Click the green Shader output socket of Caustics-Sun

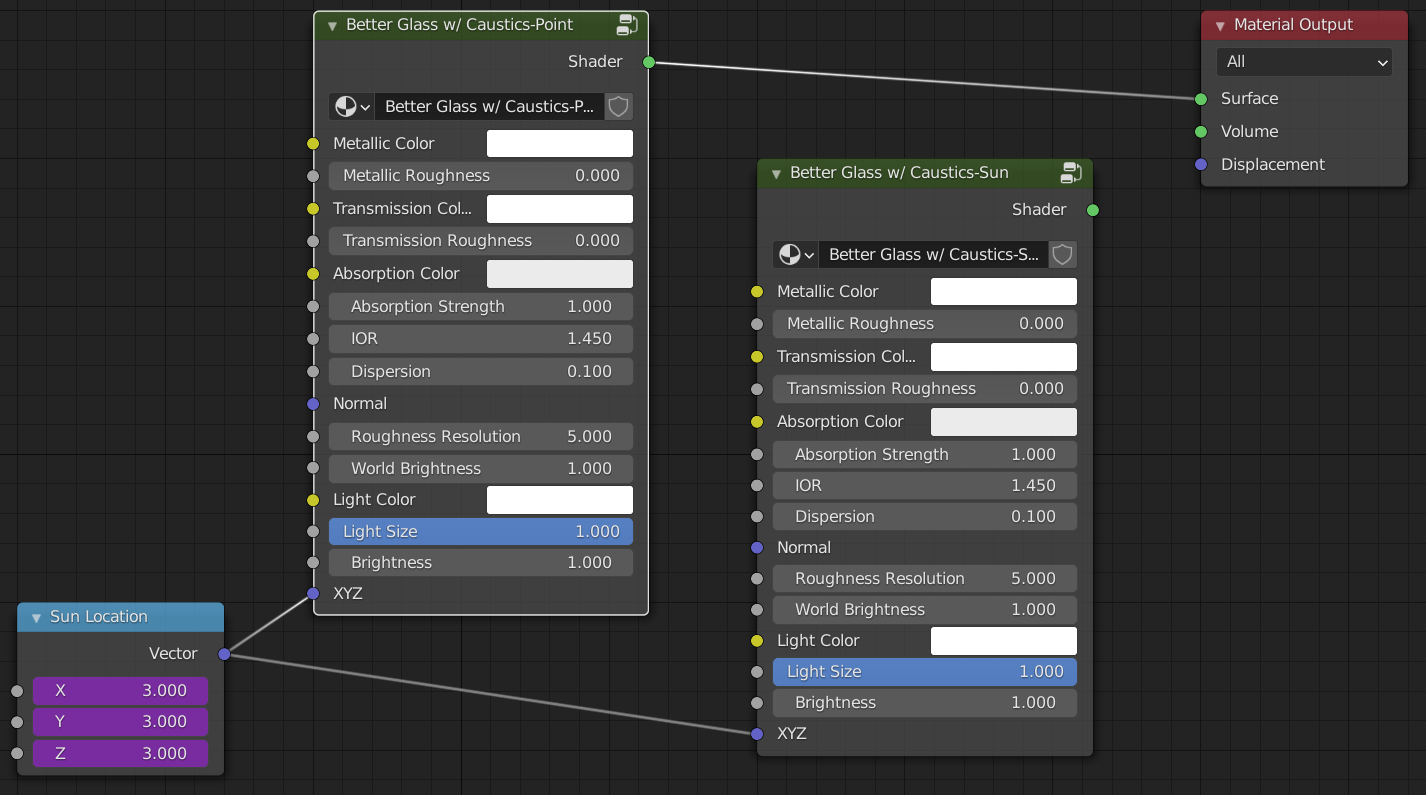coord(1092,210)
